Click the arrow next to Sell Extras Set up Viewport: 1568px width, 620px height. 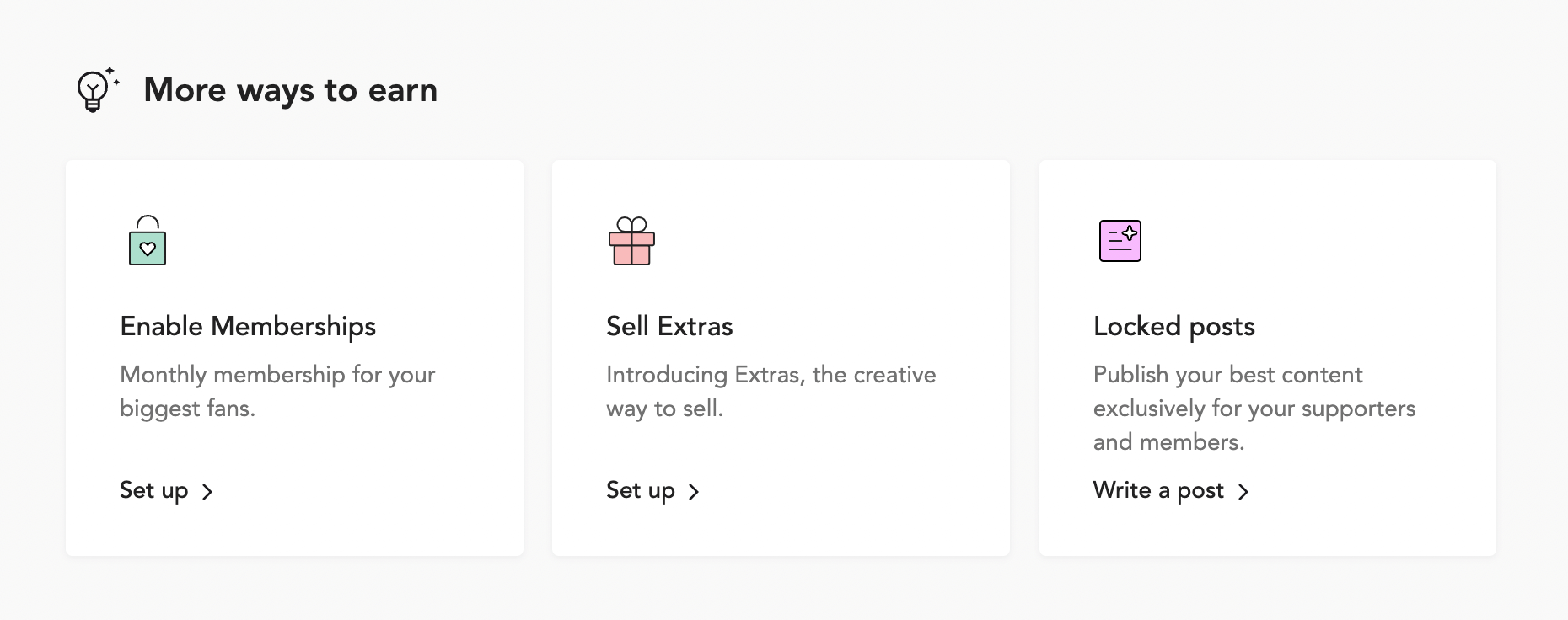click(x=694, y=492)
